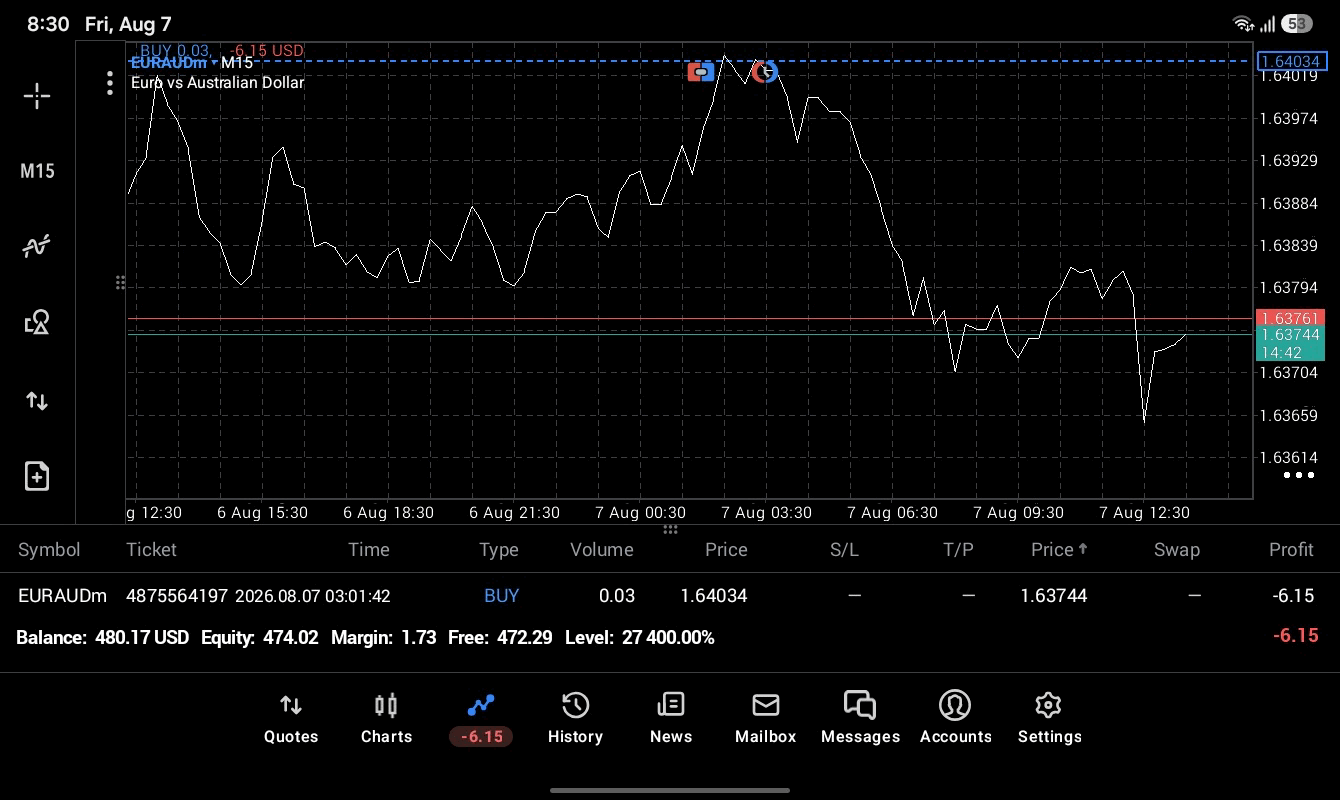This screenshot has width=1340, height=800.
Task: Tap the trade arrows icon in the sidebar
Action: (x=37, y=401)
